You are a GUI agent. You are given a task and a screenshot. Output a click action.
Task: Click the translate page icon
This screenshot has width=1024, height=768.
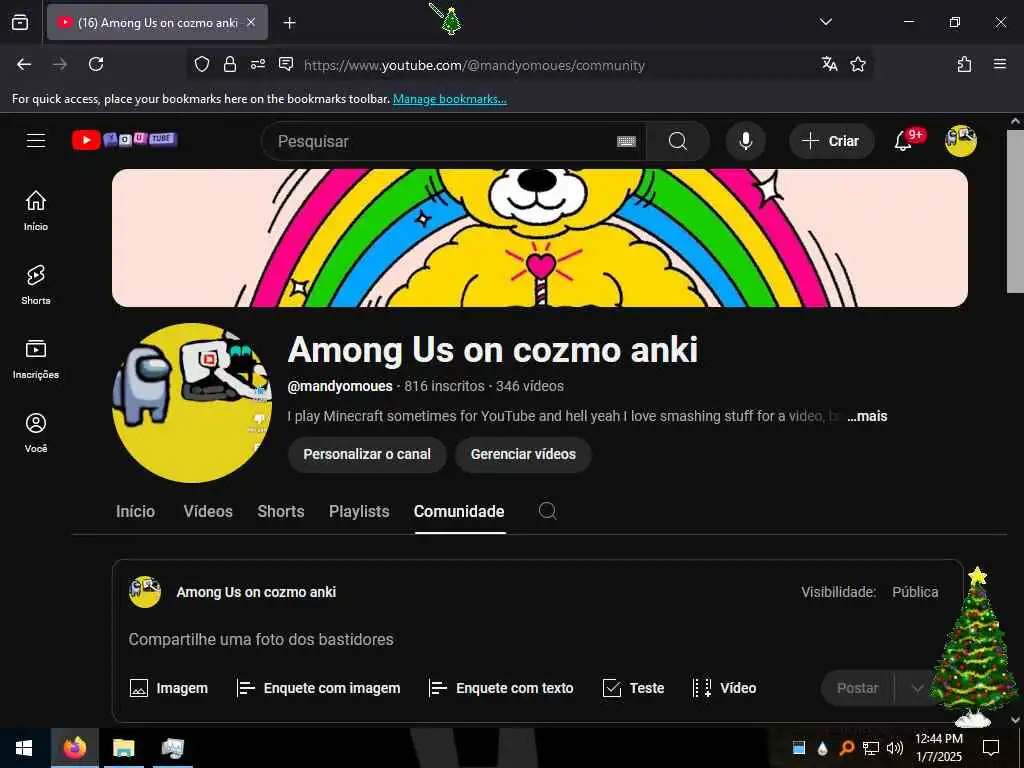[x=829, y=64]
